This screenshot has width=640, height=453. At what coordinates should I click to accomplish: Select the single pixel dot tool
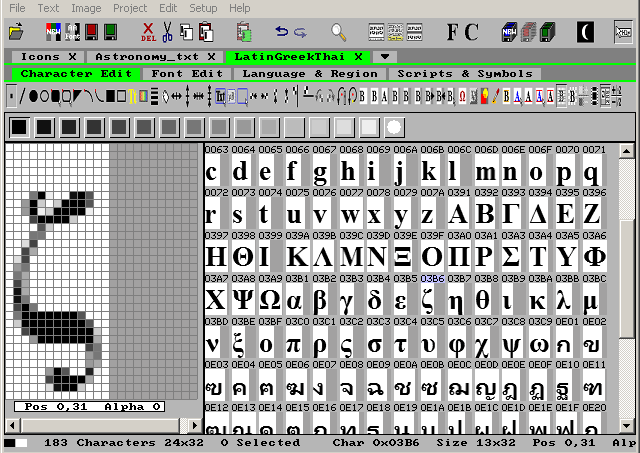pos(11,96)
